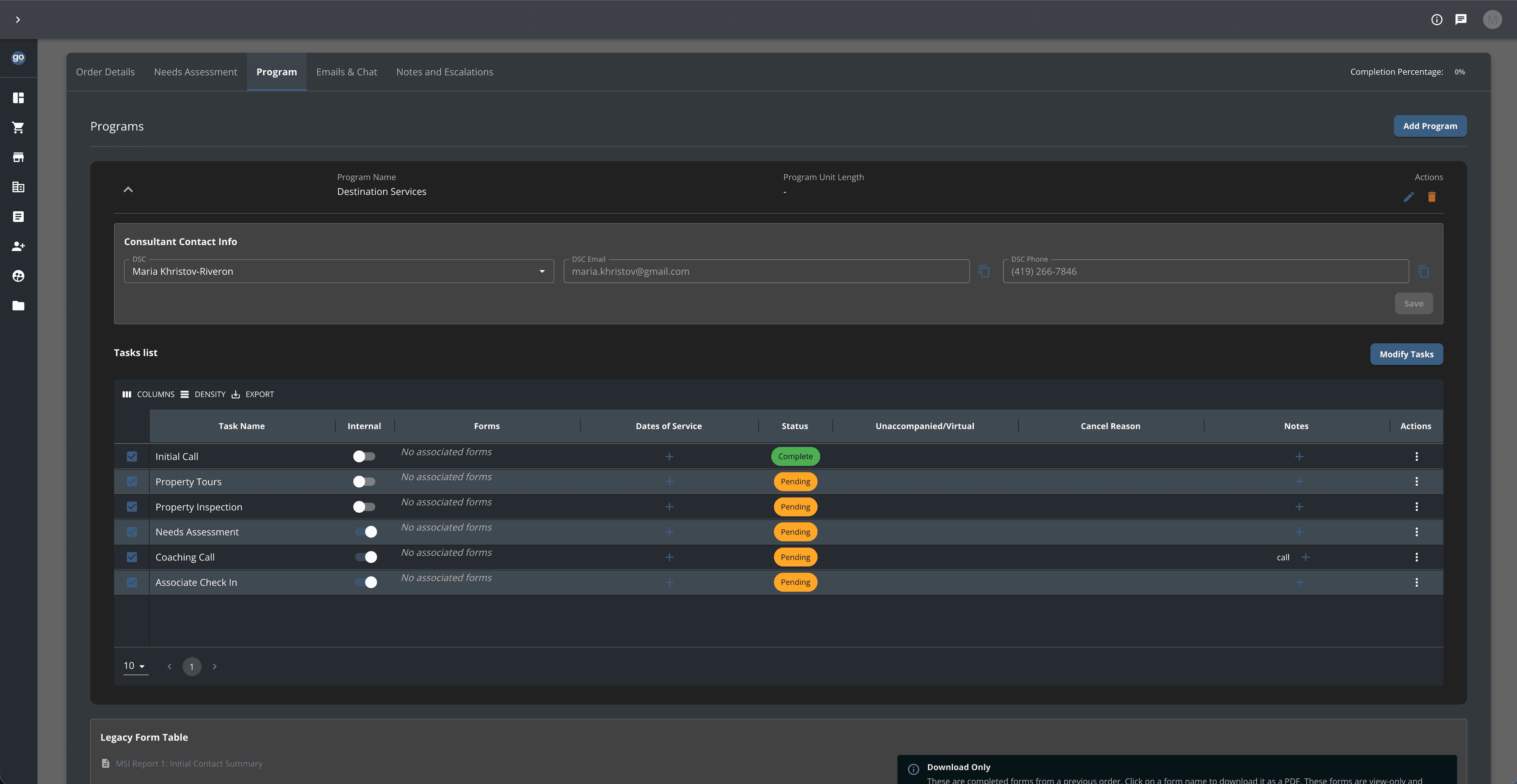Uncheck the Coaching Call row checkbox
The height and width of the screenshot is (784, 1517).
[x=132, y=557]
